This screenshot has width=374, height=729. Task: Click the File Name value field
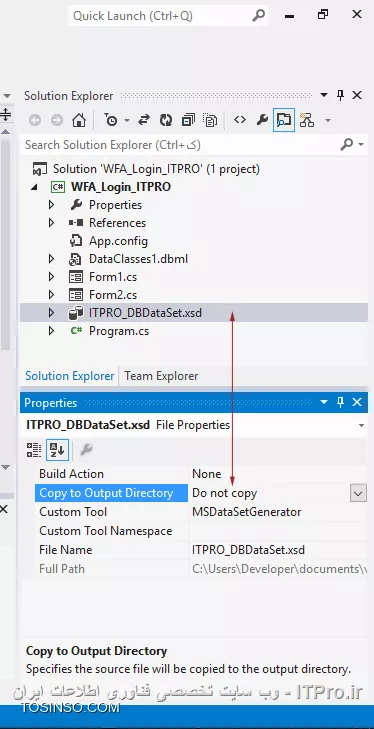278,550
